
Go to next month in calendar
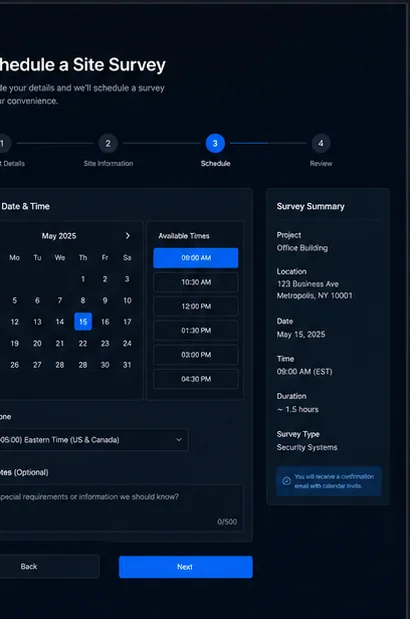[x=127, y=236]
